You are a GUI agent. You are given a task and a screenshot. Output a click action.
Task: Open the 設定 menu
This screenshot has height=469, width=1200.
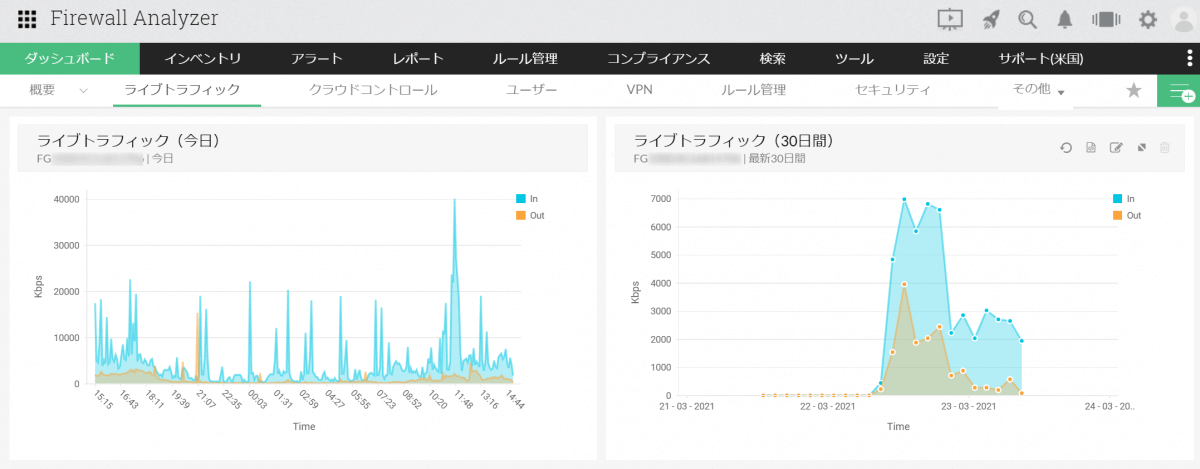point(936,58)
